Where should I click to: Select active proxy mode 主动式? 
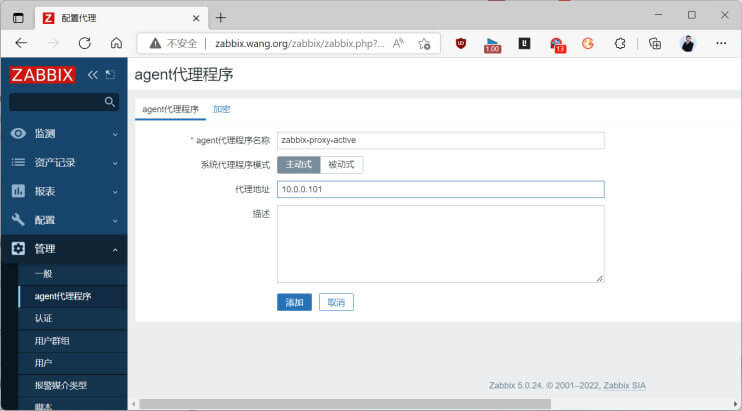299,165
